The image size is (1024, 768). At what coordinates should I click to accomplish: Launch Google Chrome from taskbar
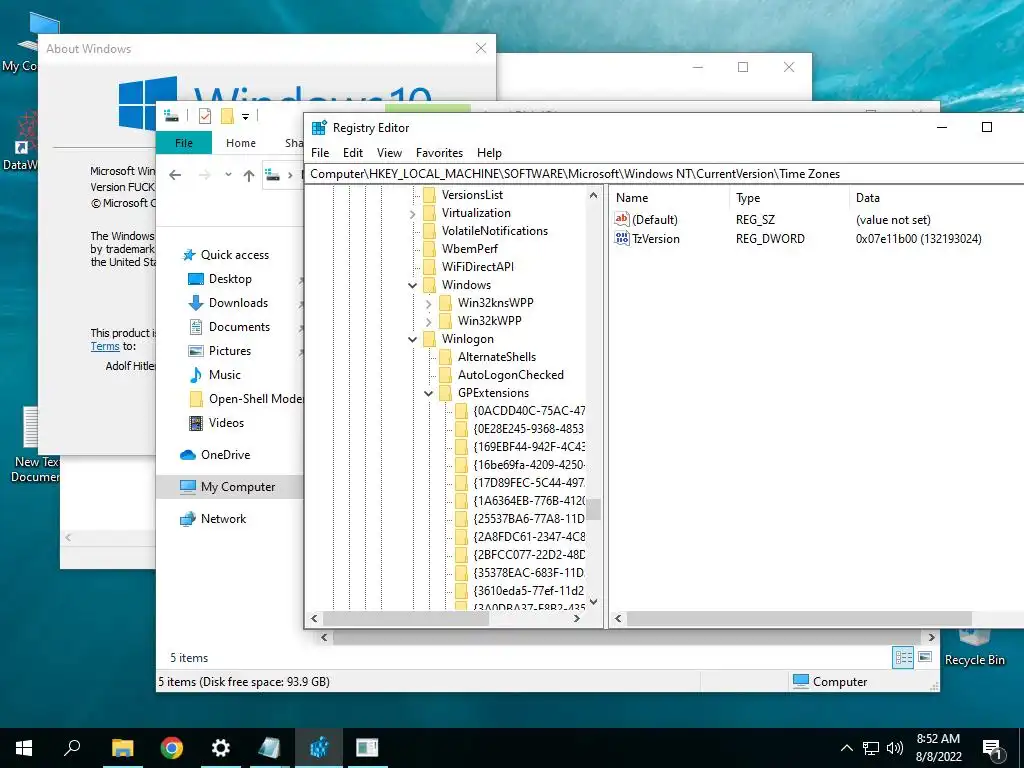pos(172,748)
